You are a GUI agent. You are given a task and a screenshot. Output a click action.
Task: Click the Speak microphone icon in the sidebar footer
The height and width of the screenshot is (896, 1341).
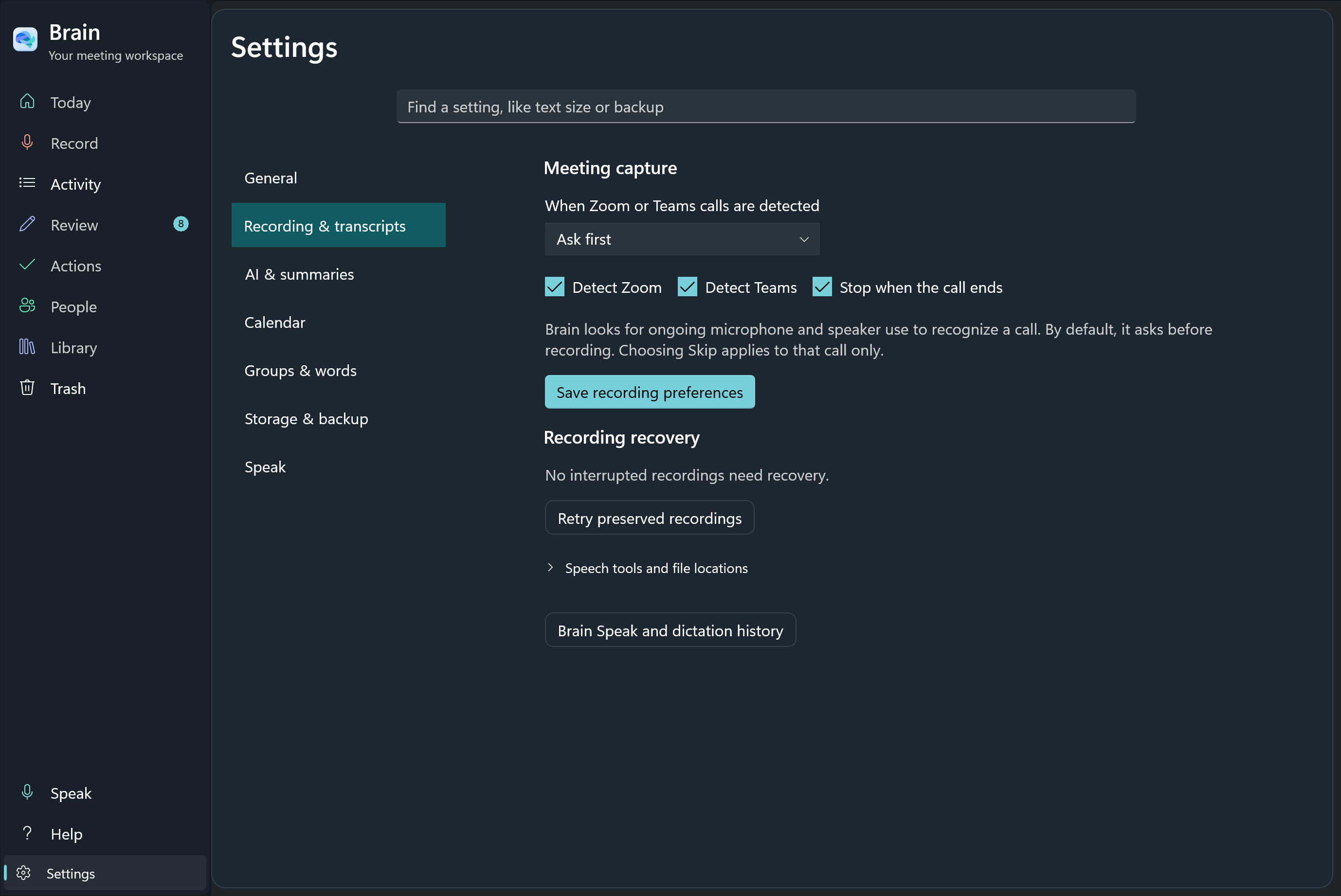click(x=27, y=792)
